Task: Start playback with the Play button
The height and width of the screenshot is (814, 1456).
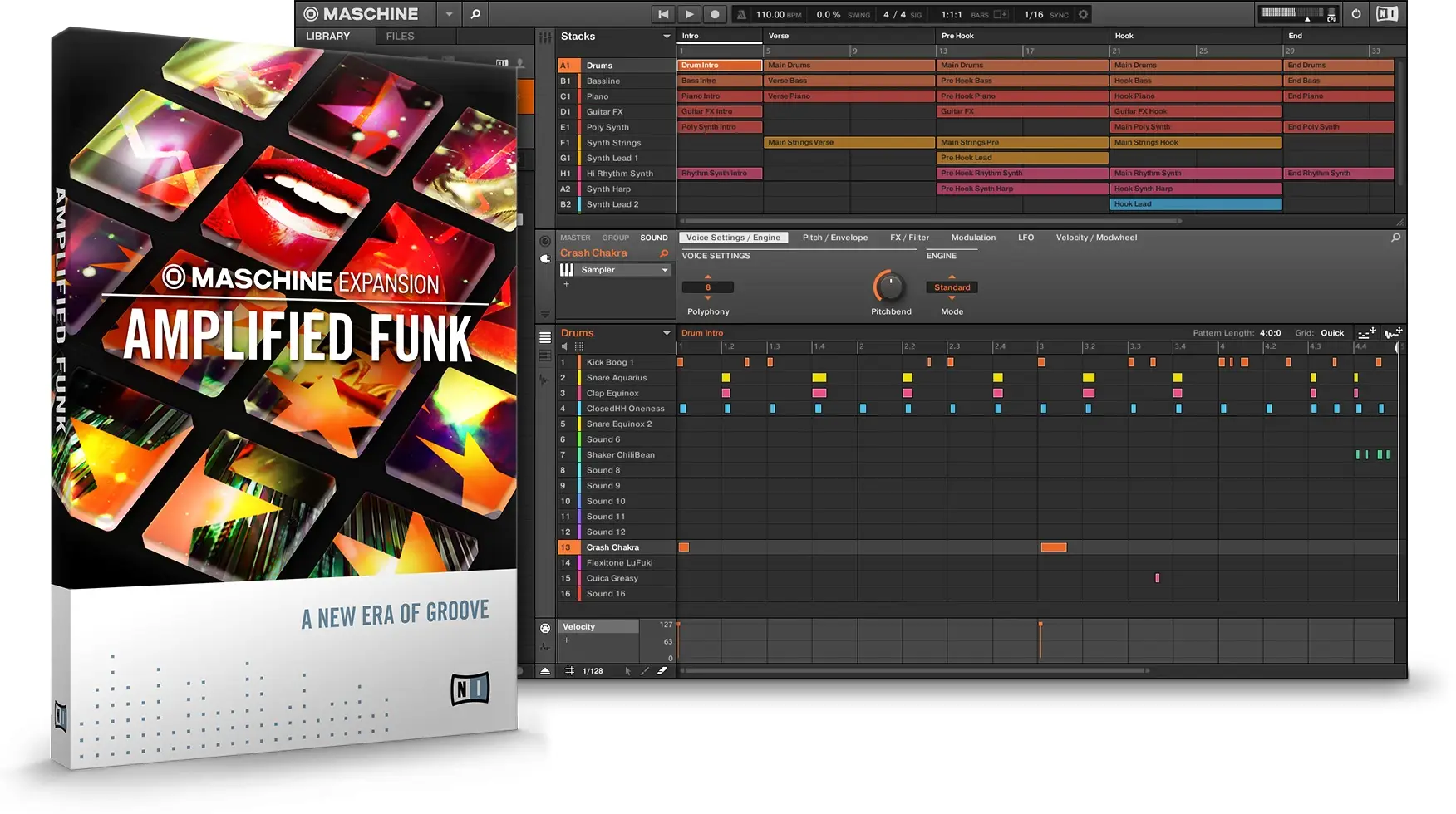Action: pyautogui.click(x=689, y=14)
